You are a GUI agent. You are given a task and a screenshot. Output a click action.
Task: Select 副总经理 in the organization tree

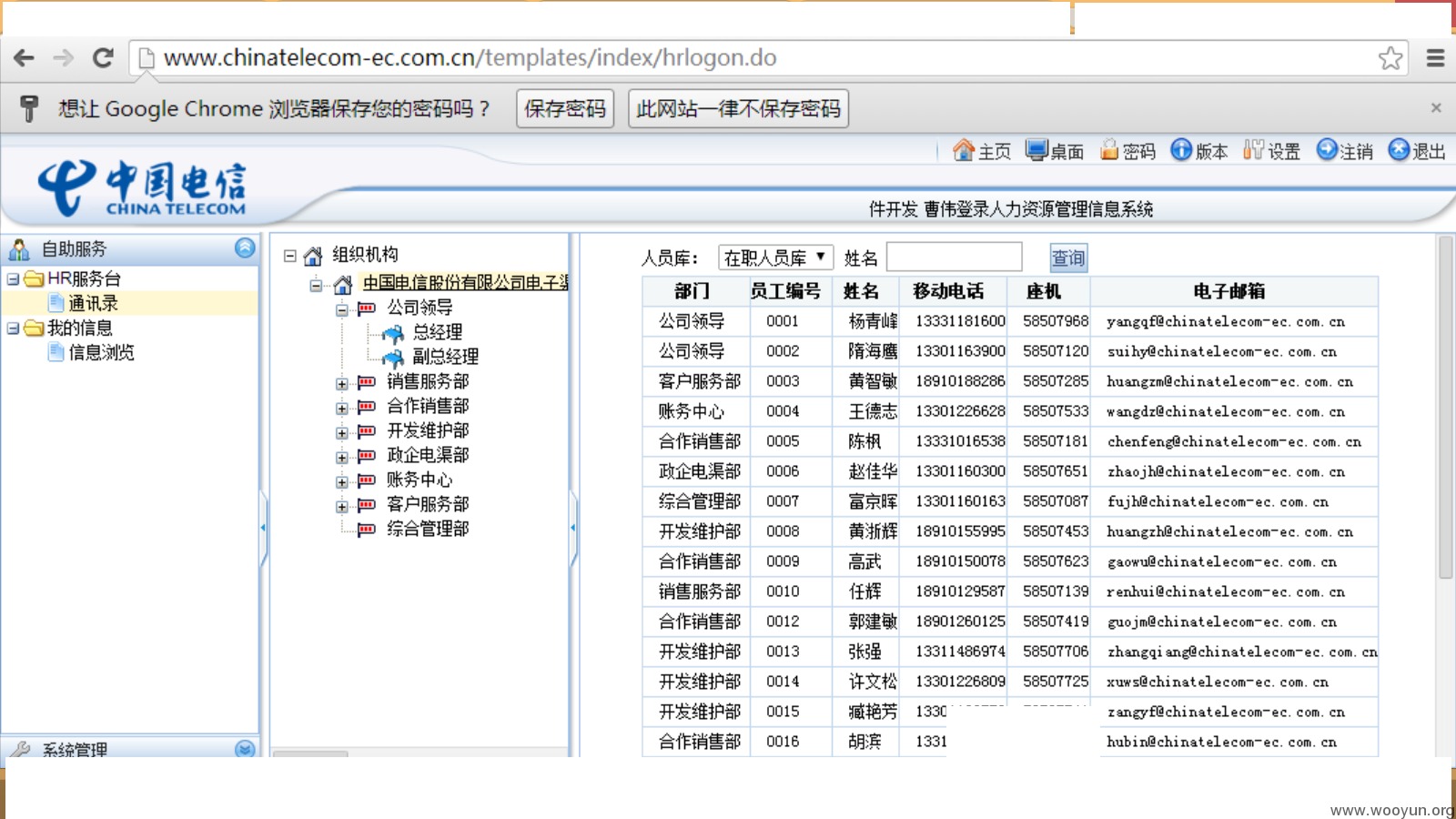445,357
